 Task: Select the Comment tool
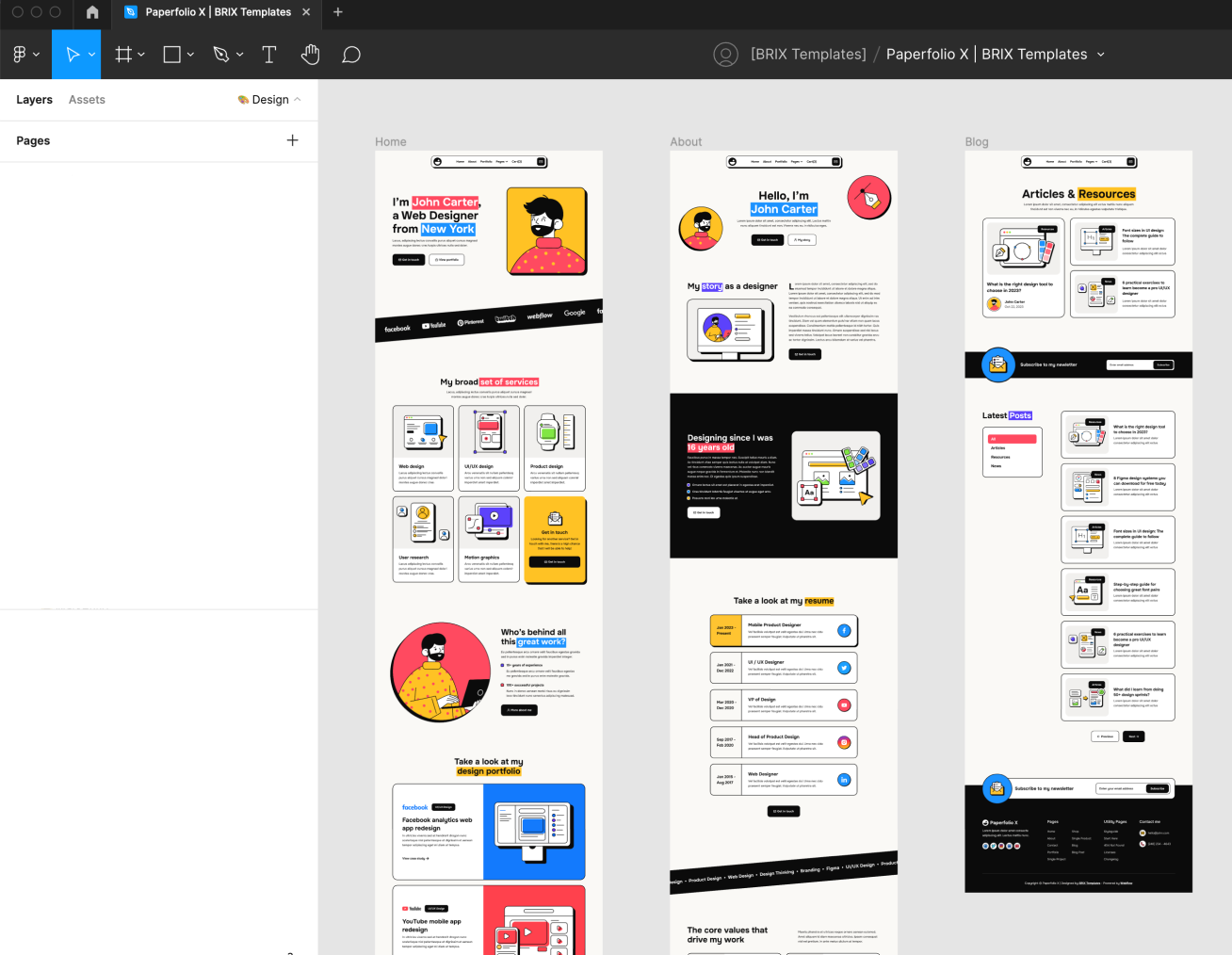click(x=351, y=55)
